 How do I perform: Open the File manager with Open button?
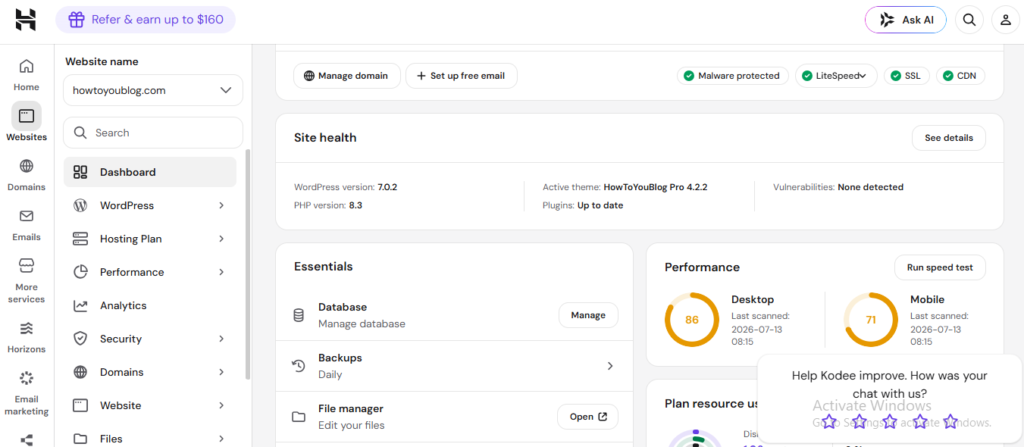point(588,417)
